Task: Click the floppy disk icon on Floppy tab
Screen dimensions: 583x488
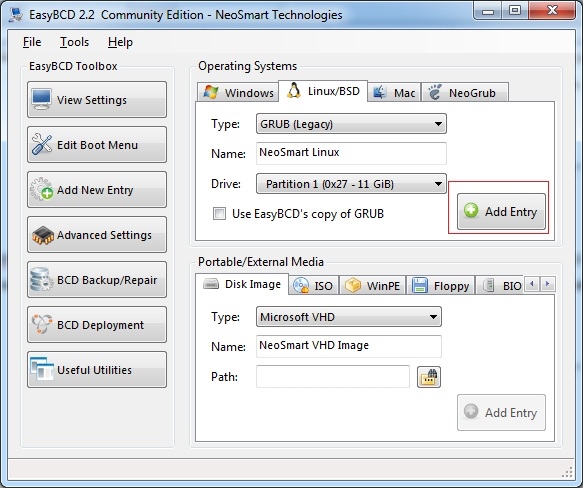Action: tap(420, 286)
